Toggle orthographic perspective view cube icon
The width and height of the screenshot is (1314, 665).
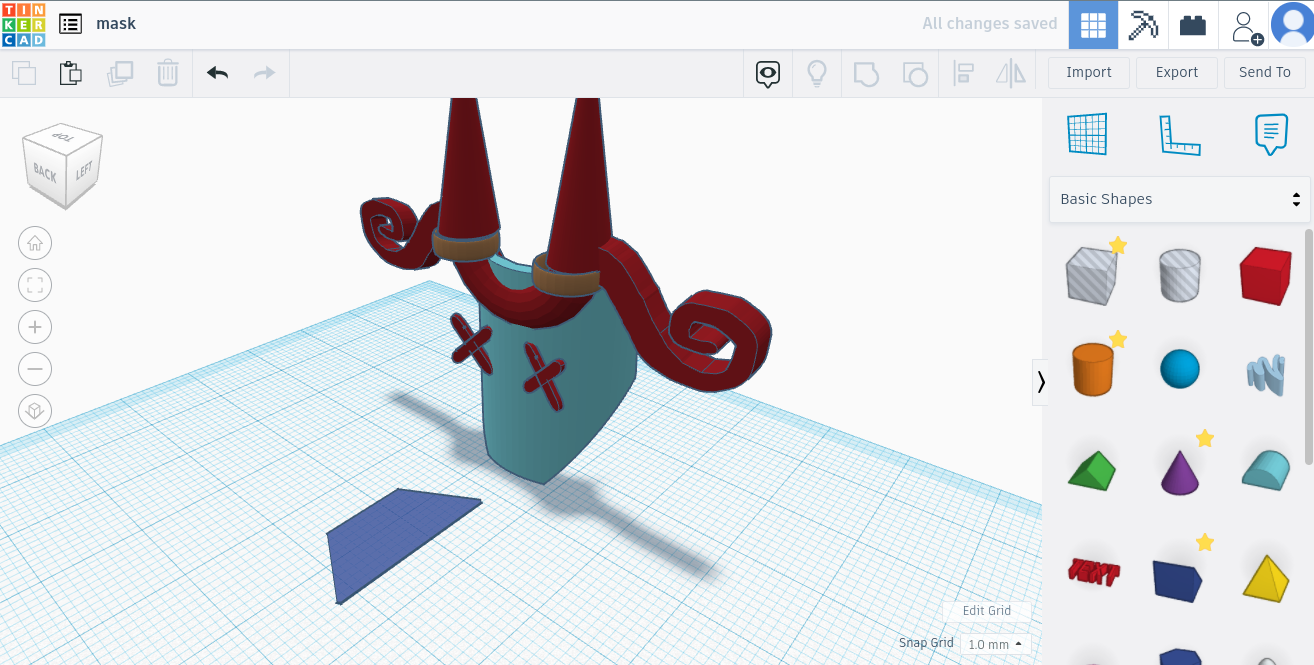(35, 411)
